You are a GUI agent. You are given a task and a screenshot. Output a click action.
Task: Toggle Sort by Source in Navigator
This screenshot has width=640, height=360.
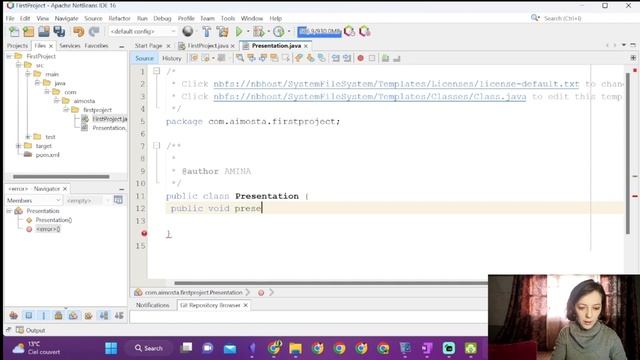119,316
